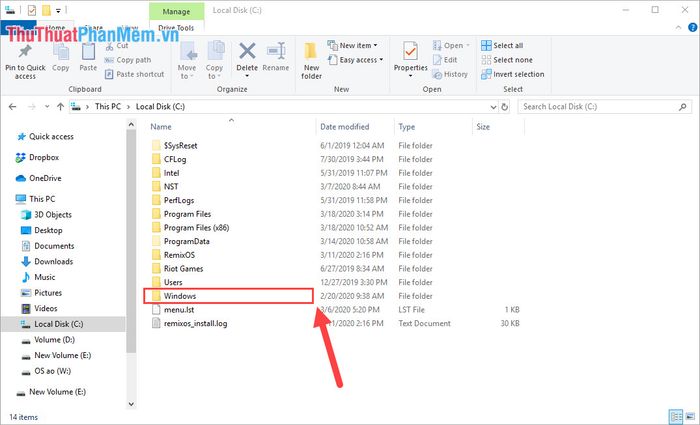Click Select all in the ribbon
Viewport: 700px width, 425px height.
(502, 46)
